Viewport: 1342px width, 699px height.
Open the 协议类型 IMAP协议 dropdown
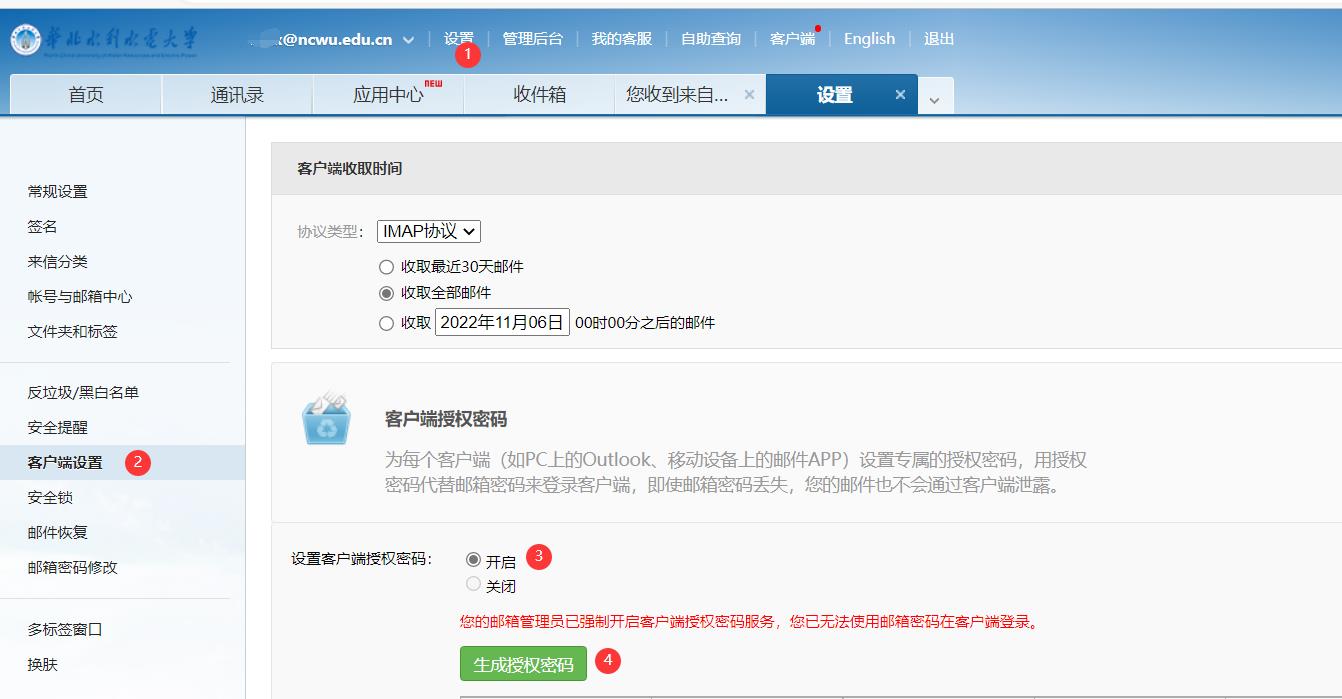[x=429, y=231]
